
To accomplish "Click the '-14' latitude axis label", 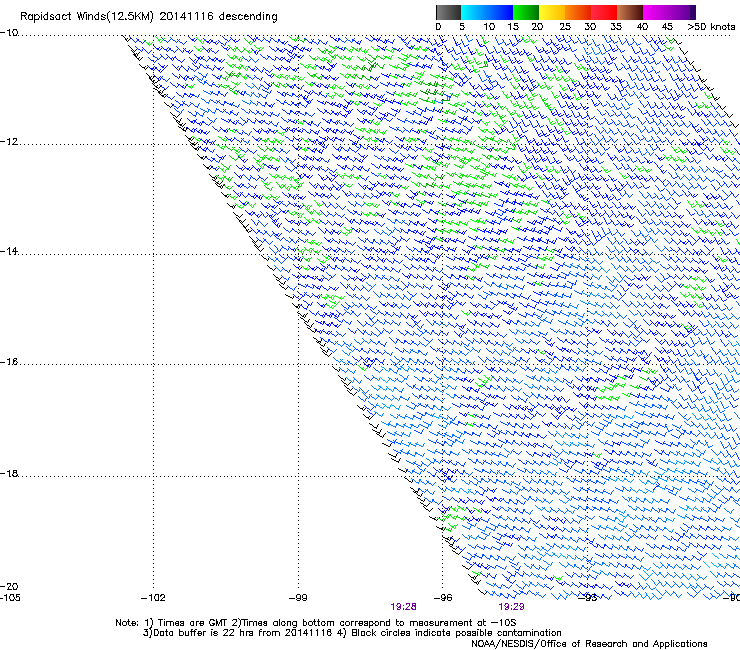I will pos(9,251).
